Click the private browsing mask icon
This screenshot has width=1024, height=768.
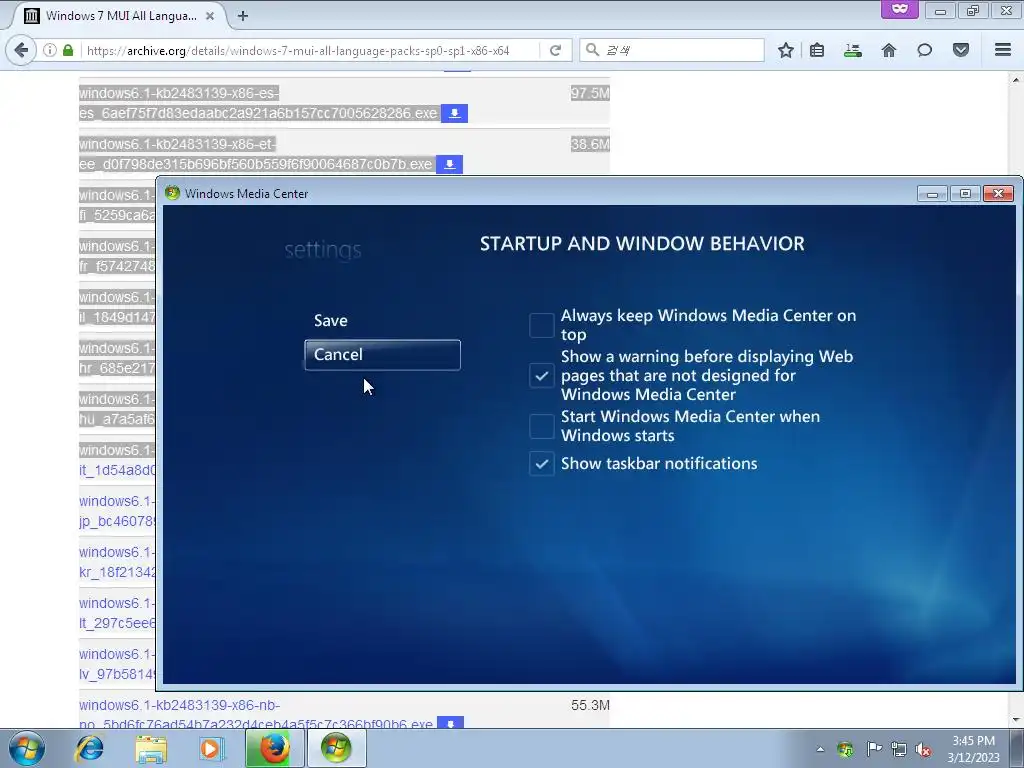(x=900, y=9)
